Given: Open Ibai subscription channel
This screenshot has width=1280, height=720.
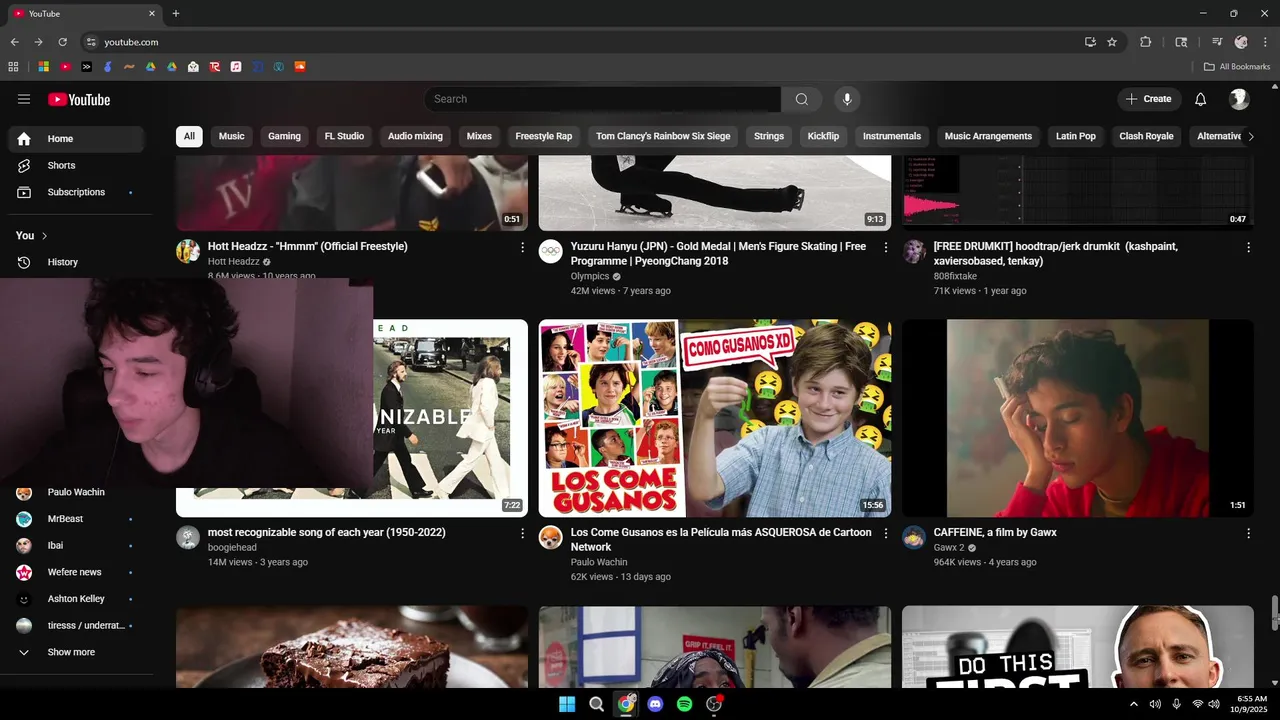Looking at the screenshot, I should [77, 545].
